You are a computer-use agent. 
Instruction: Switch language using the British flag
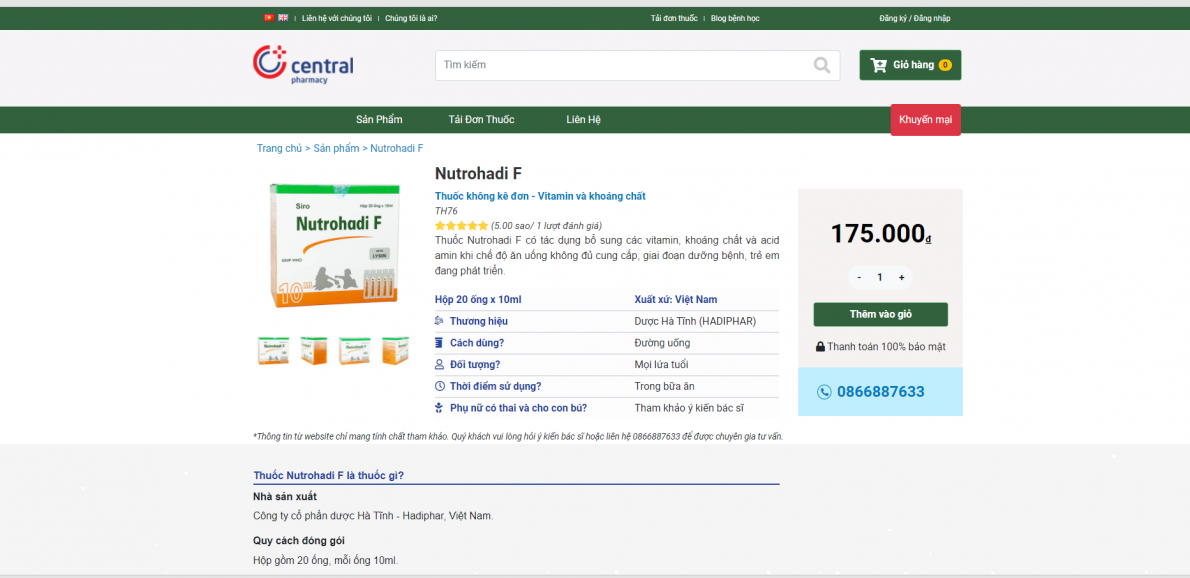(x=283, y=17)
